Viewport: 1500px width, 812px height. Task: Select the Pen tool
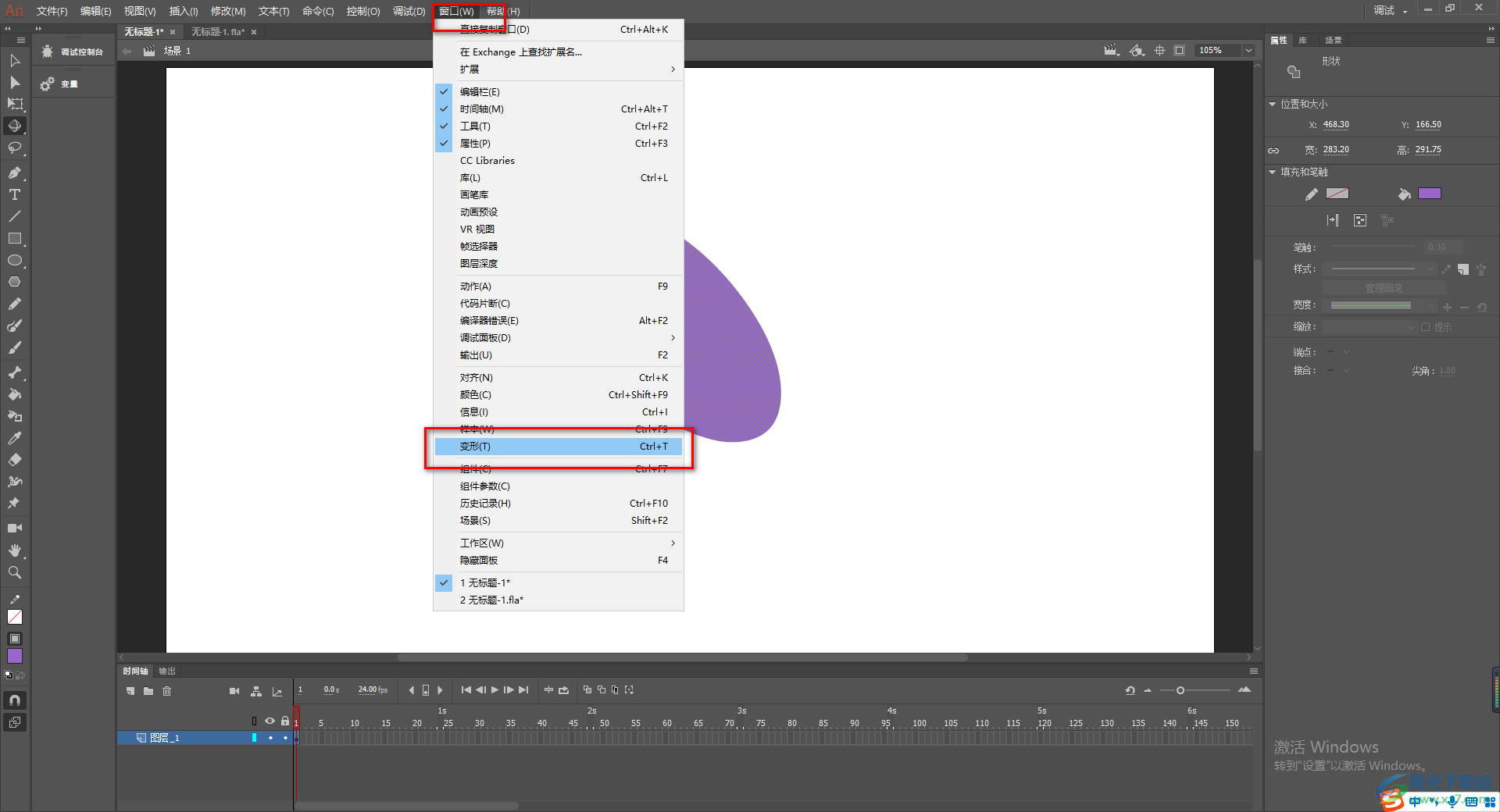coord(15,173)
